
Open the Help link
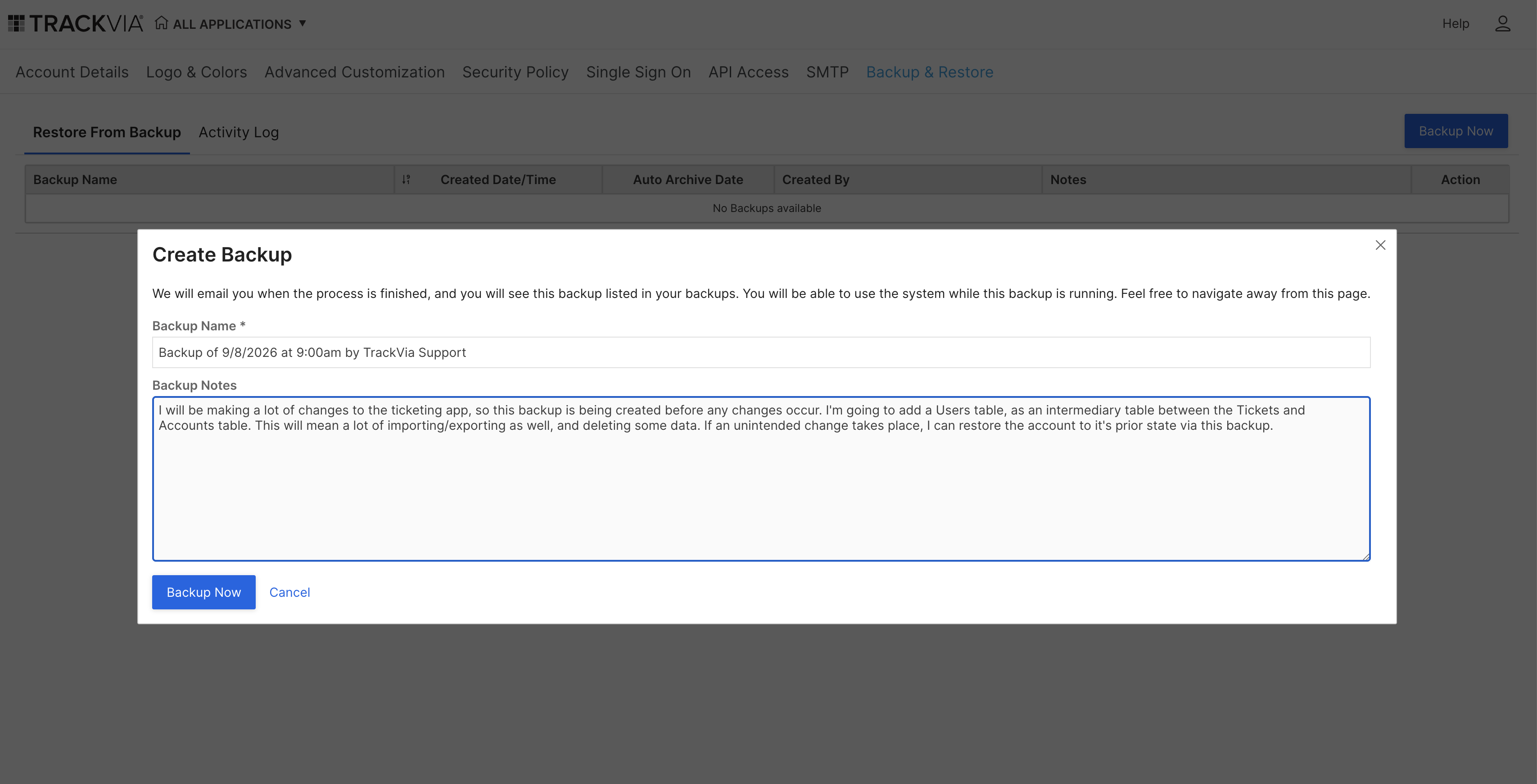coord(1455,23)
